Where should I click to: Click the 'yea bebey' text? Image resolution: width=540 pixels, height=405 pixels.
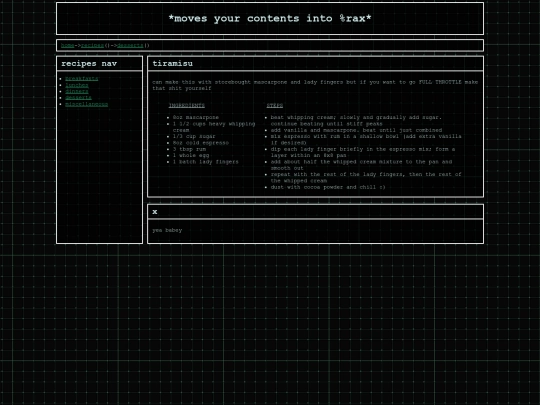(167, 230)
